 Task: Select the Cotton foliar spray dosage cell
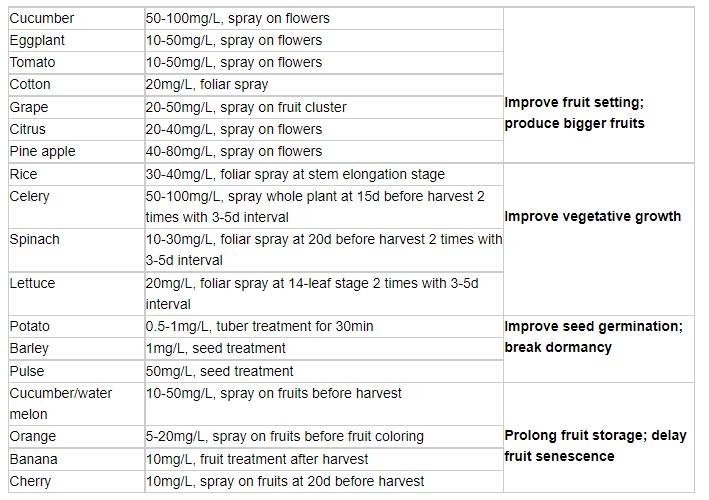(207, 85)
